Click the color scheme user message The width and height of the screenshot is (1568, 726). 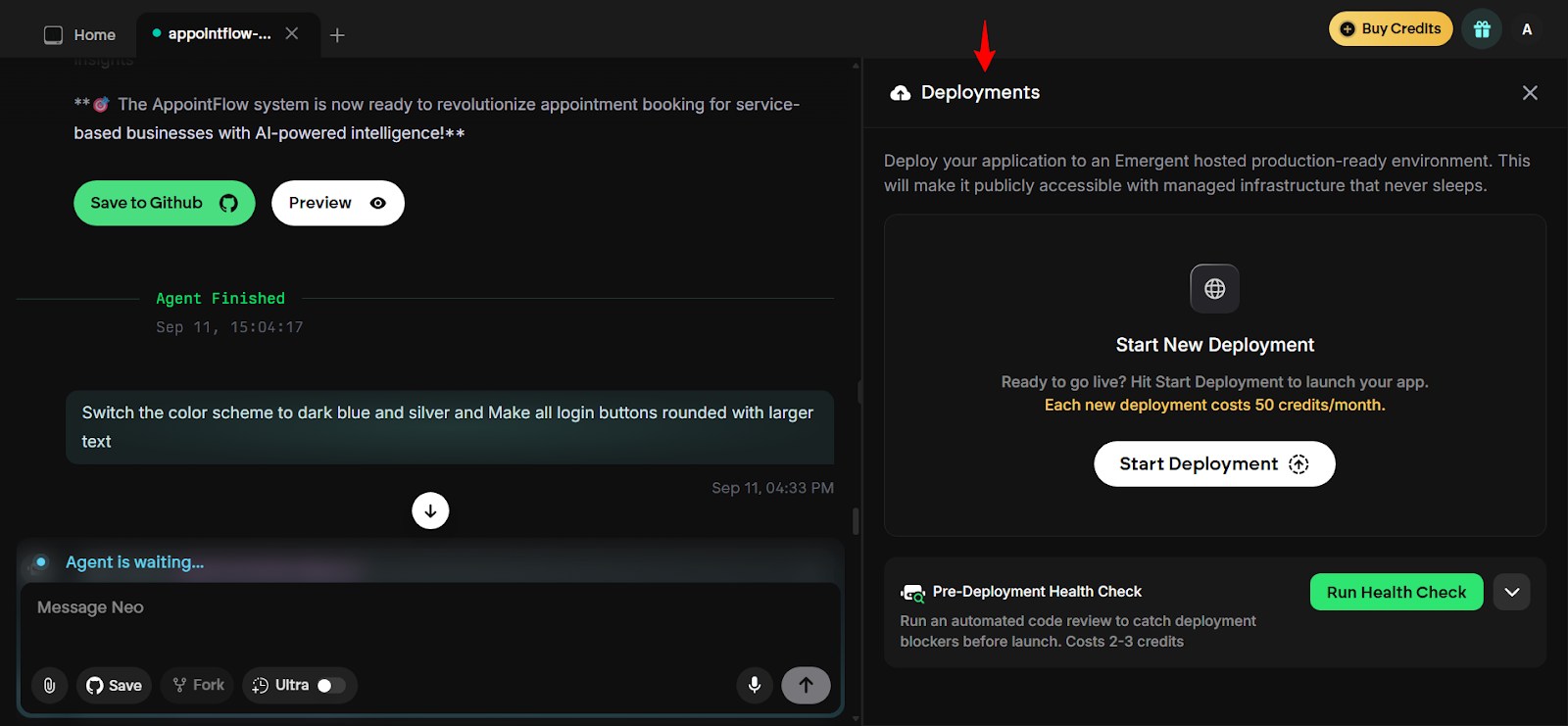[x=450, y=427]
